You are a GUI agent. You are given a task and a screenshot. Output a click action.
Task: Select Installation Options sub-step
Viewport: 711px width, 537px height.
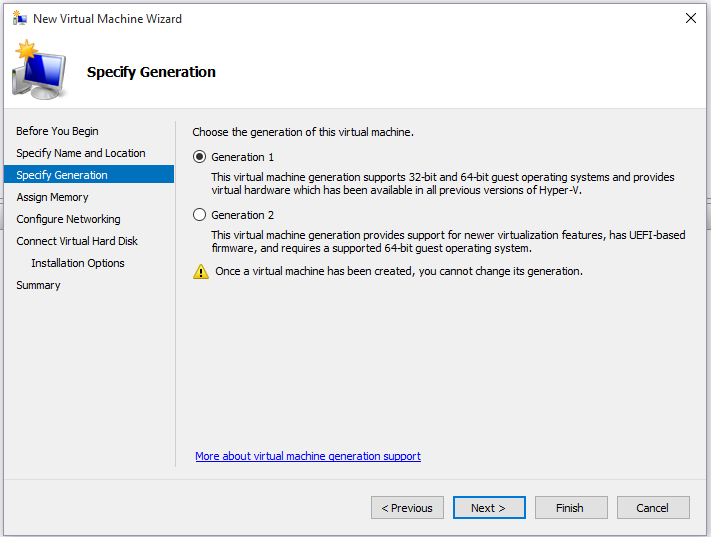point(78,263)
